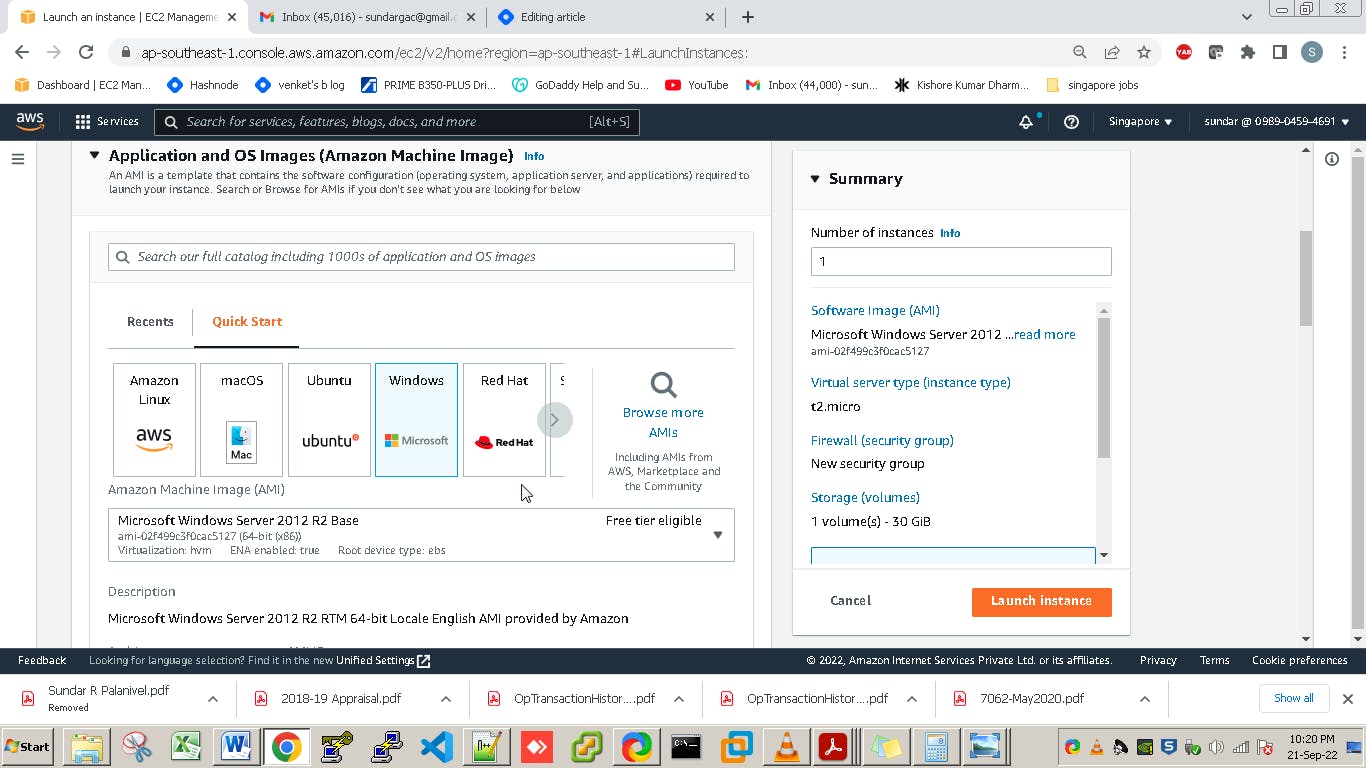This screenshot has height=768, width=1366.
Task: Expand options for 2018-19 Appraisal.pdf download
Action: click(446, 699)
